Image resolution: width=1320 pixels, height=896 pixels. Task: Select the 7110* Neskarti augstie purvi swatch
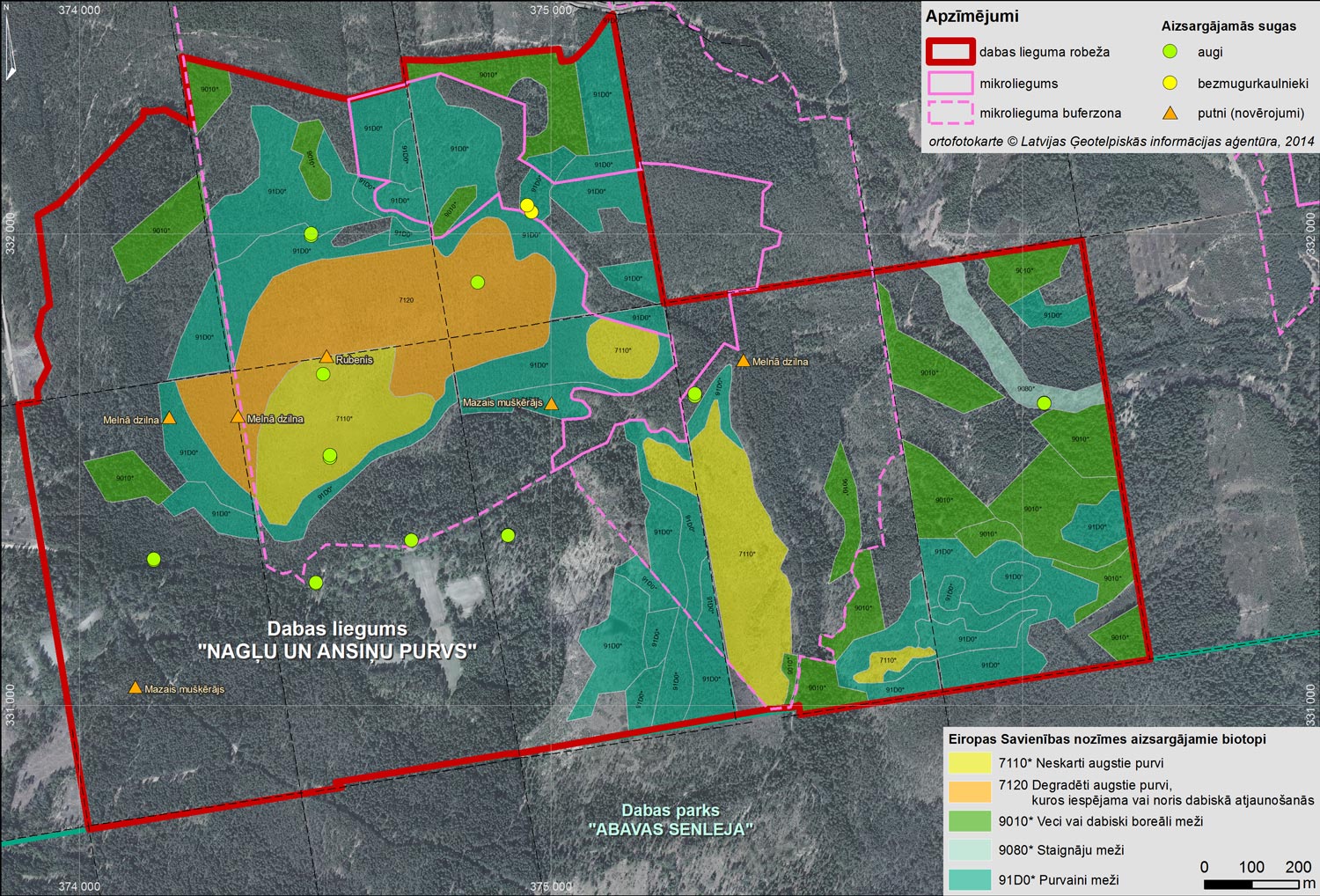click(x=969, y=763)
